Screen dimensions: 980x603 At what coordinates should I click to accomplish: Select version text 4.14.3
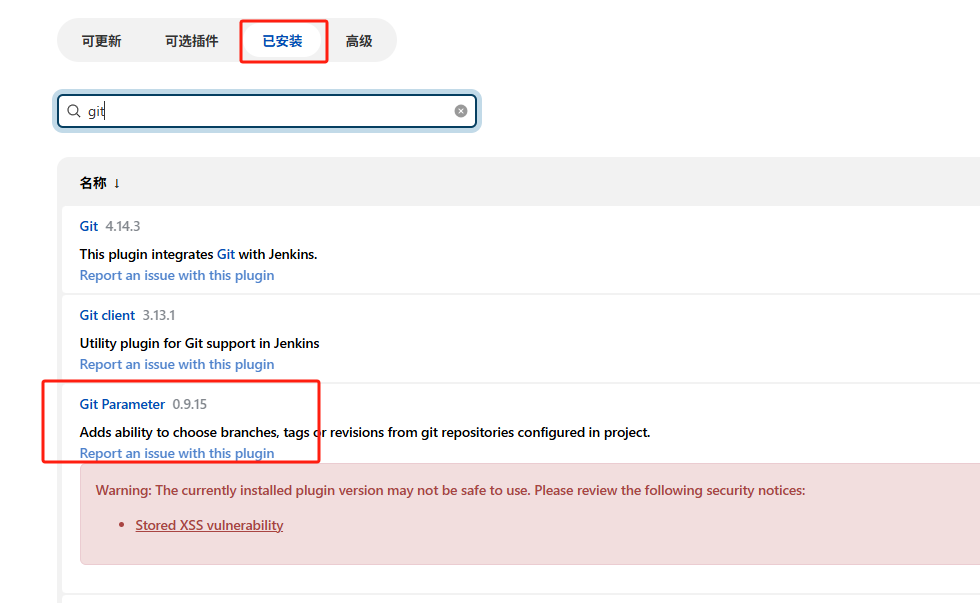pos(122,226)
